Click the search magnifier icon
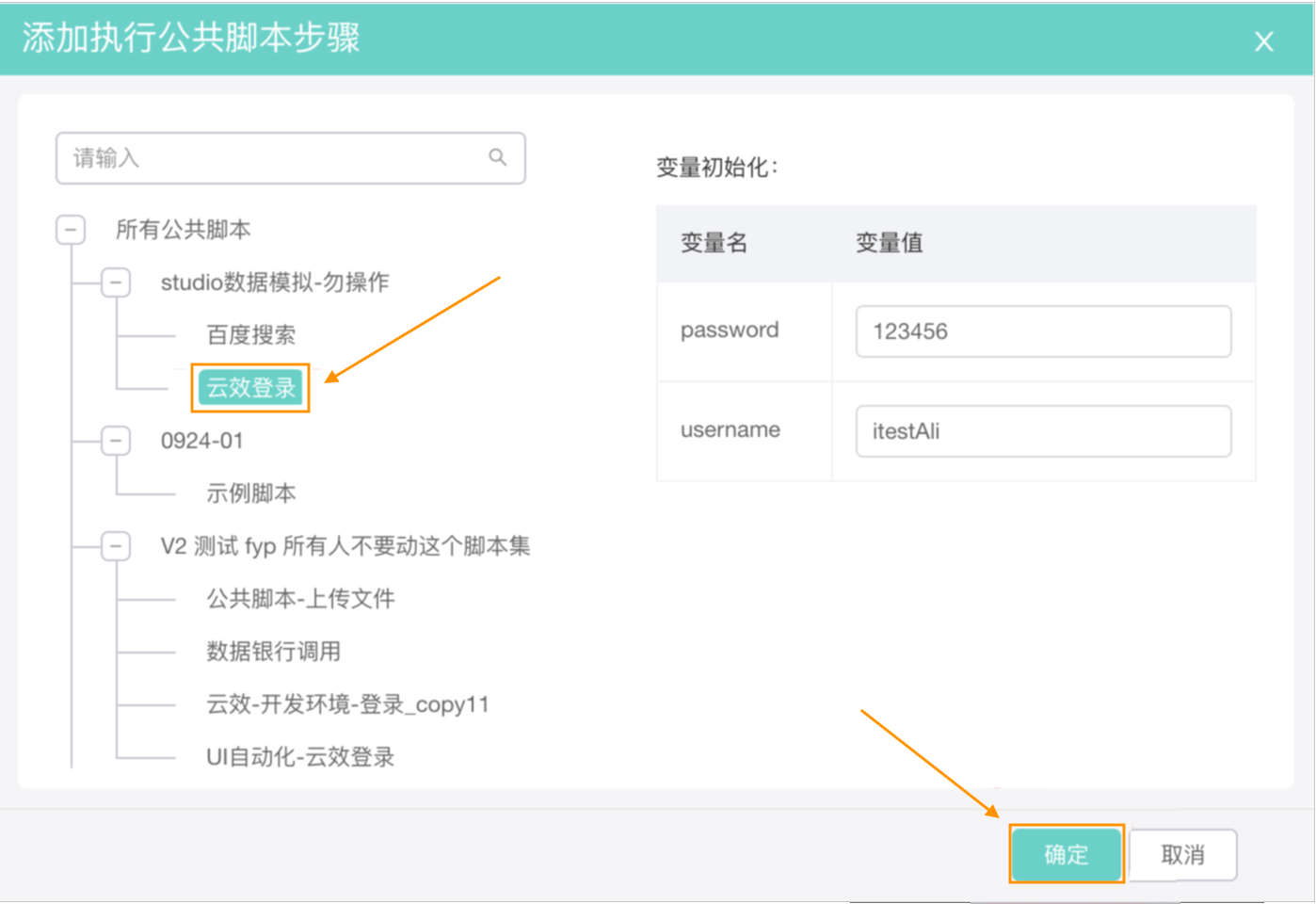Screen dimensions: 1316x904 click(x=497, y=157)
